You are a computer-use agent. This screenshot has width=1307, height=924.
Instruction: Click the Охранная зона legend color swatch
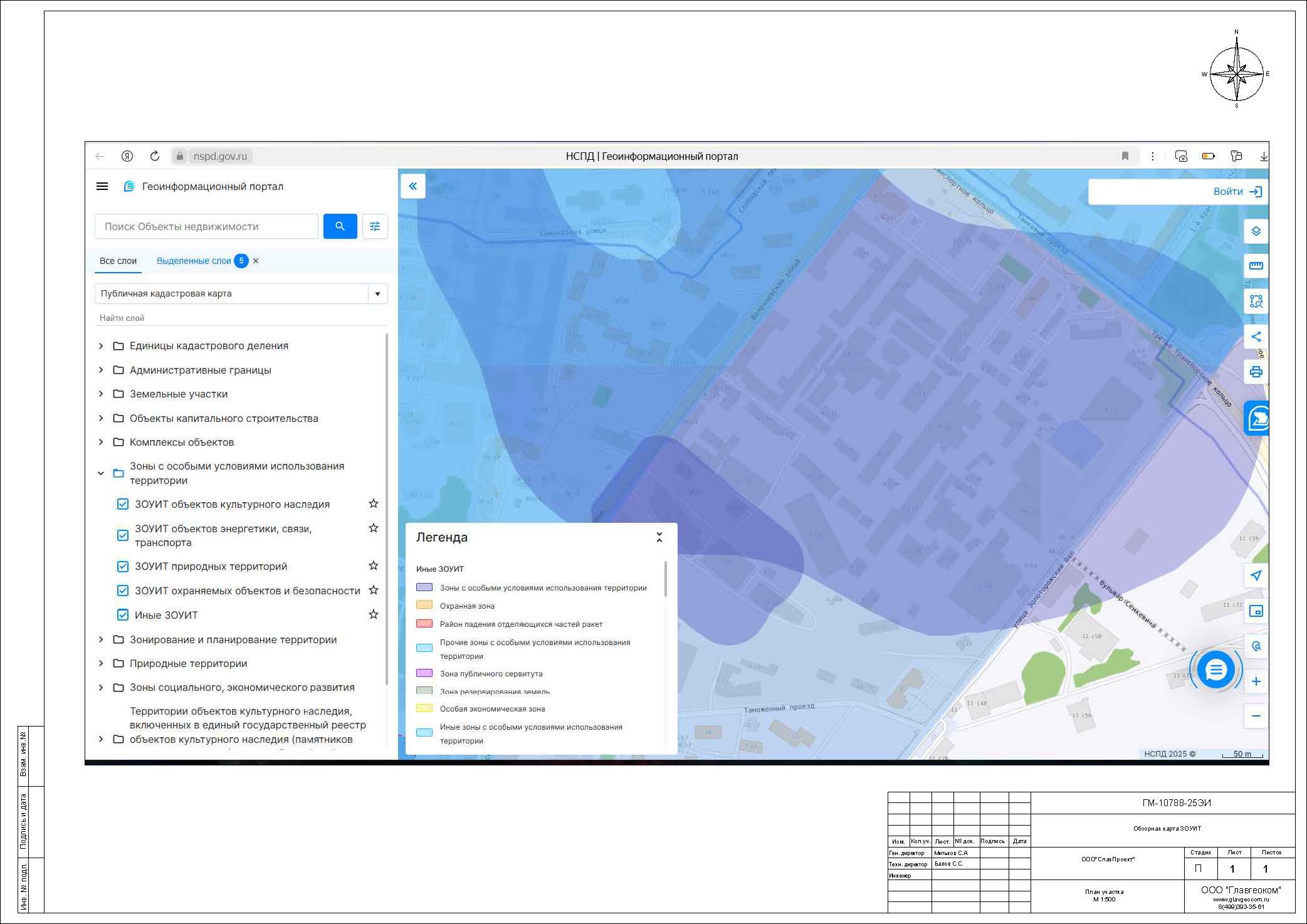424,606
